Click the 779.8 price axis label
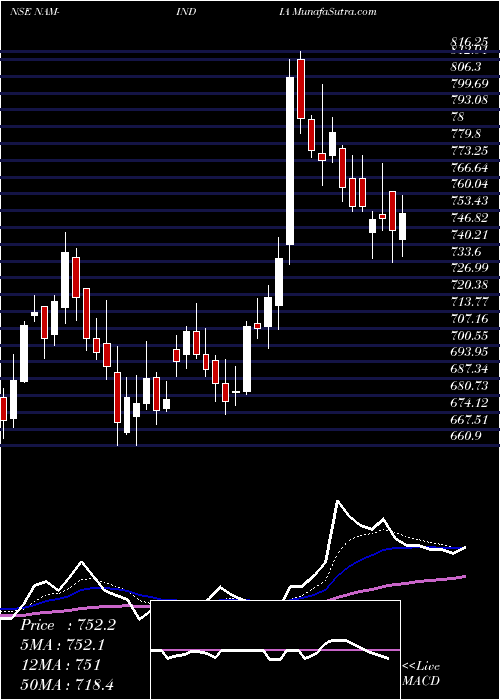 click(x=467, y=134)
